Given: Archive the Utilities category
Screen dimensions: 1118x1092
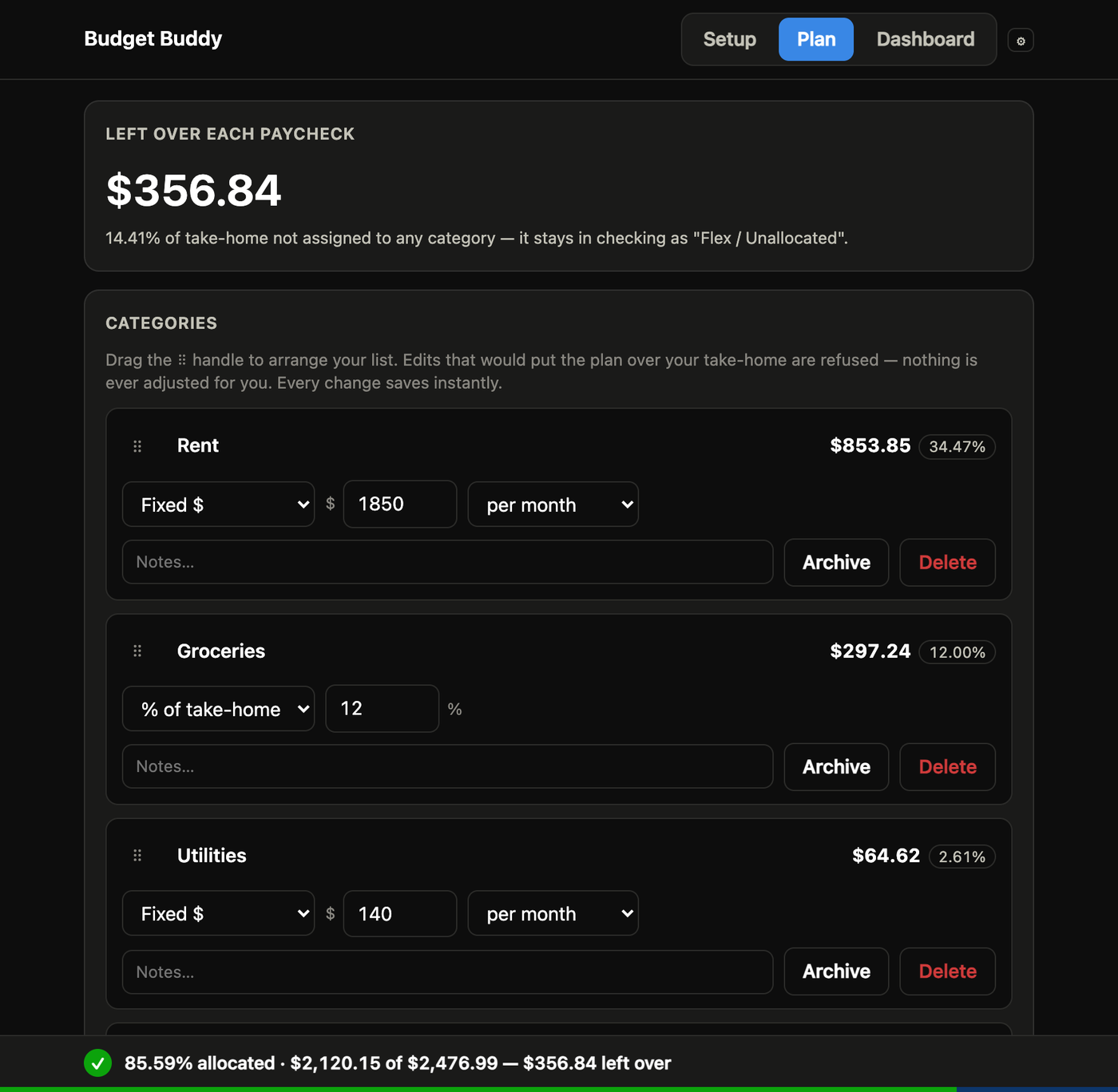Looking at the screenshot, I should tap(836, 971).
